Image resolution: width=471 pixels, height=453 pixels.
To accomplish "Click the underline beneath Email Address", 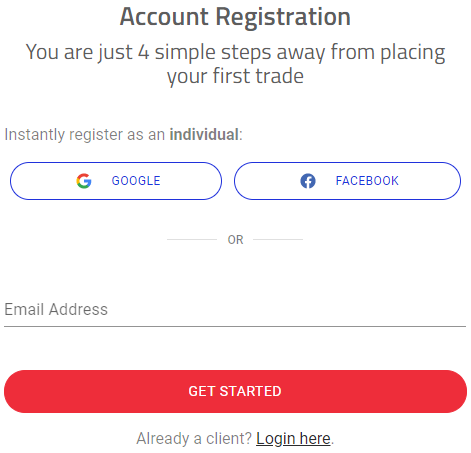I will click(235, 327).
